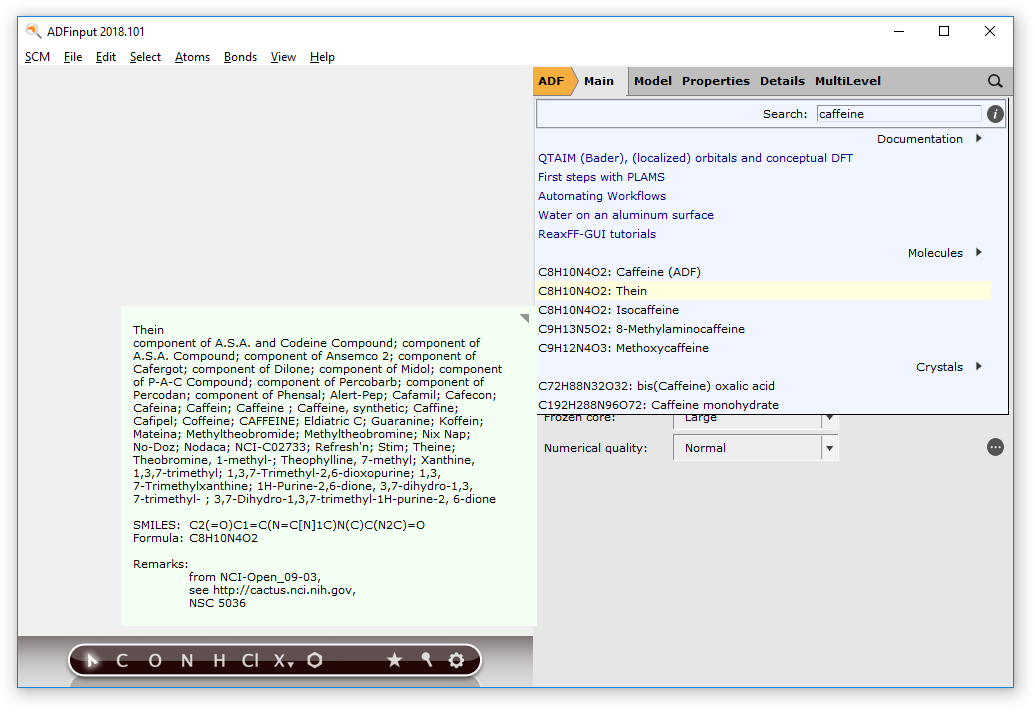Choose the Nitrogen (N) atom tool
Image resolution: width=1035 pixels, height=710 pixels.
tap(187, 661)
